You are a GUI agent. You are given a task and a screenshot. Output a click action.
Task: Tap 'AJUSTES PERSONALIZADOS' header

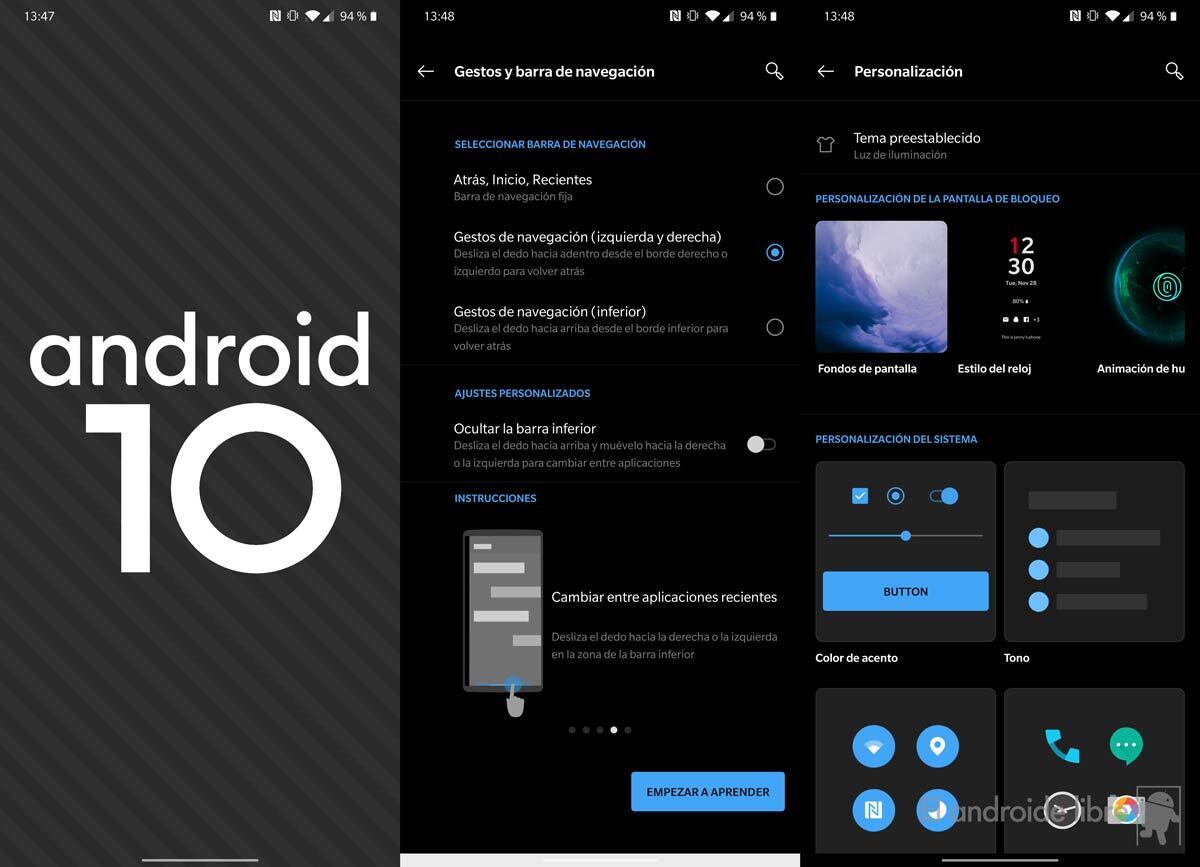pyautogui.click(x=522, y=393)
